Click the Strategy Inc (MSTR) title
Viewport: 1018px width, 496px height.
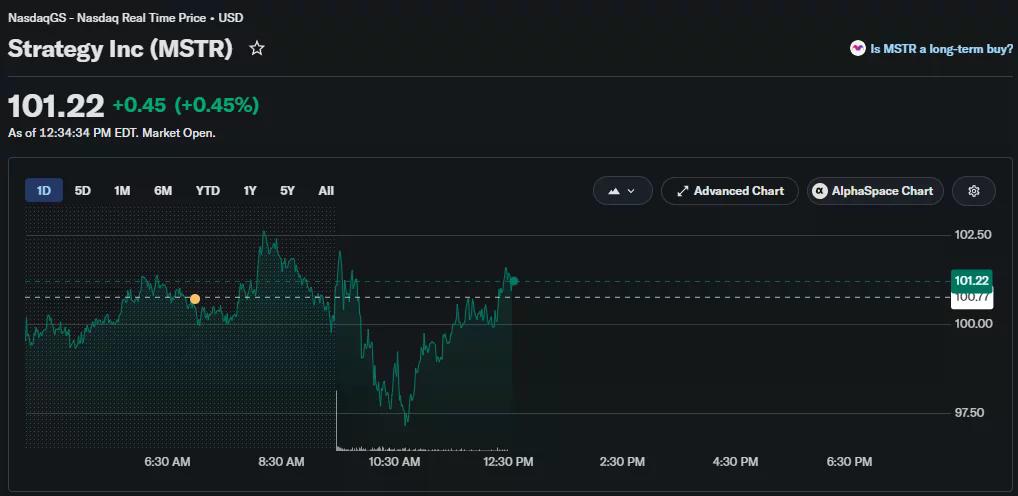(120, 49)
